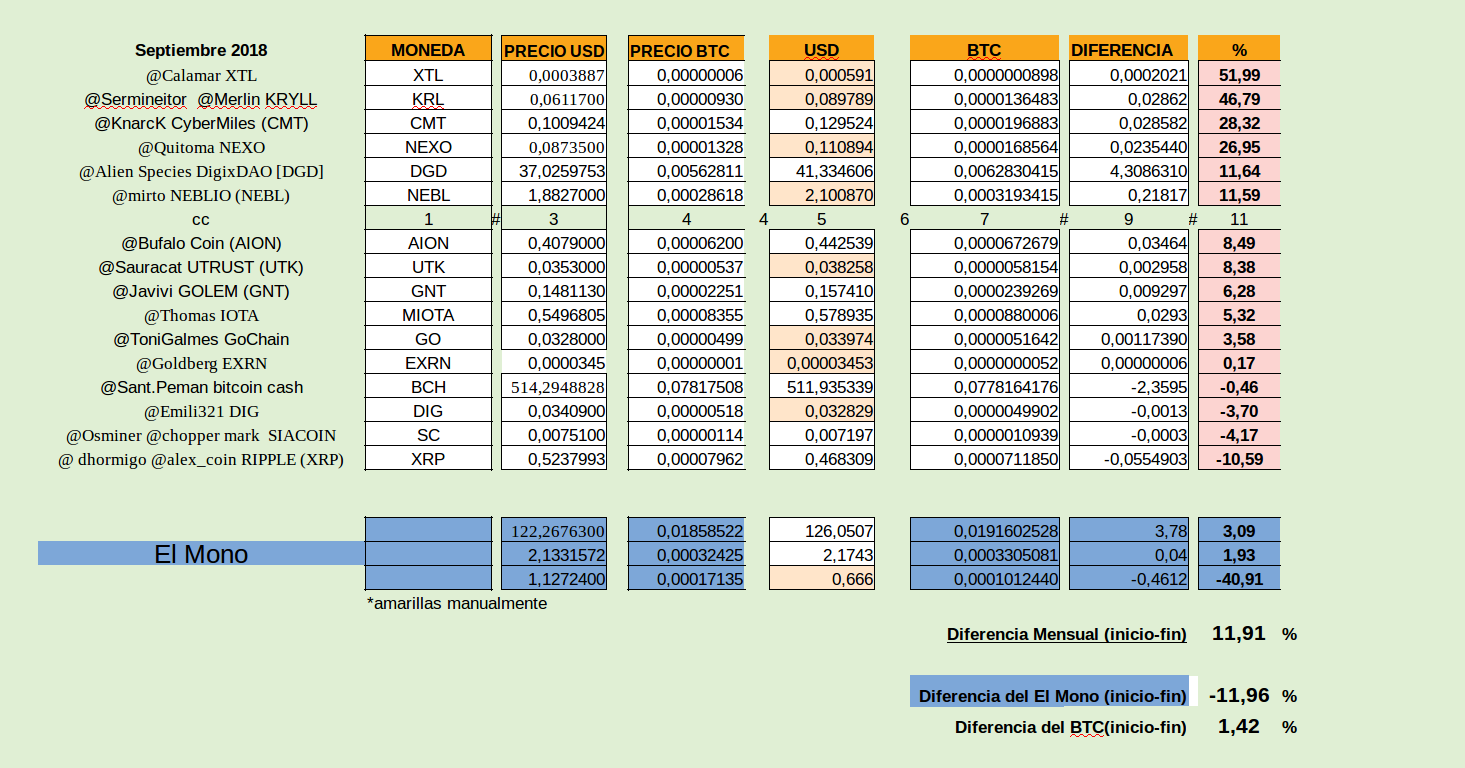This screenshot has height=768, width=1465.
Task: Select BTC price cell 0,00562811
Action: (x=686, y=171)
